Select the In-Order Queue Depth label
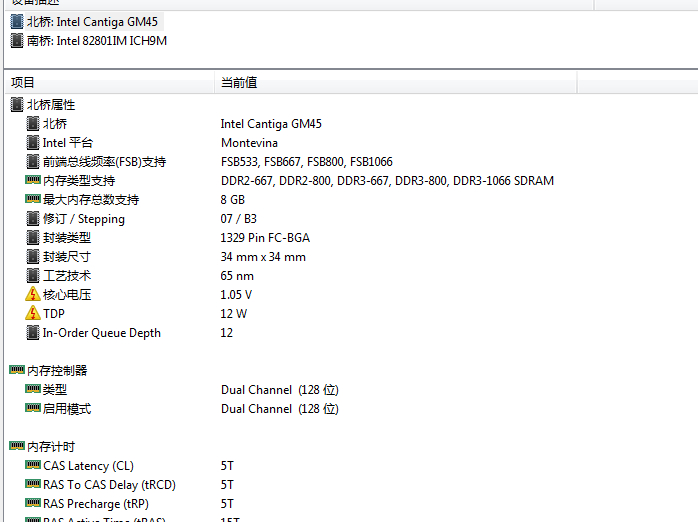The image size is (698, 522). (101, 333)
